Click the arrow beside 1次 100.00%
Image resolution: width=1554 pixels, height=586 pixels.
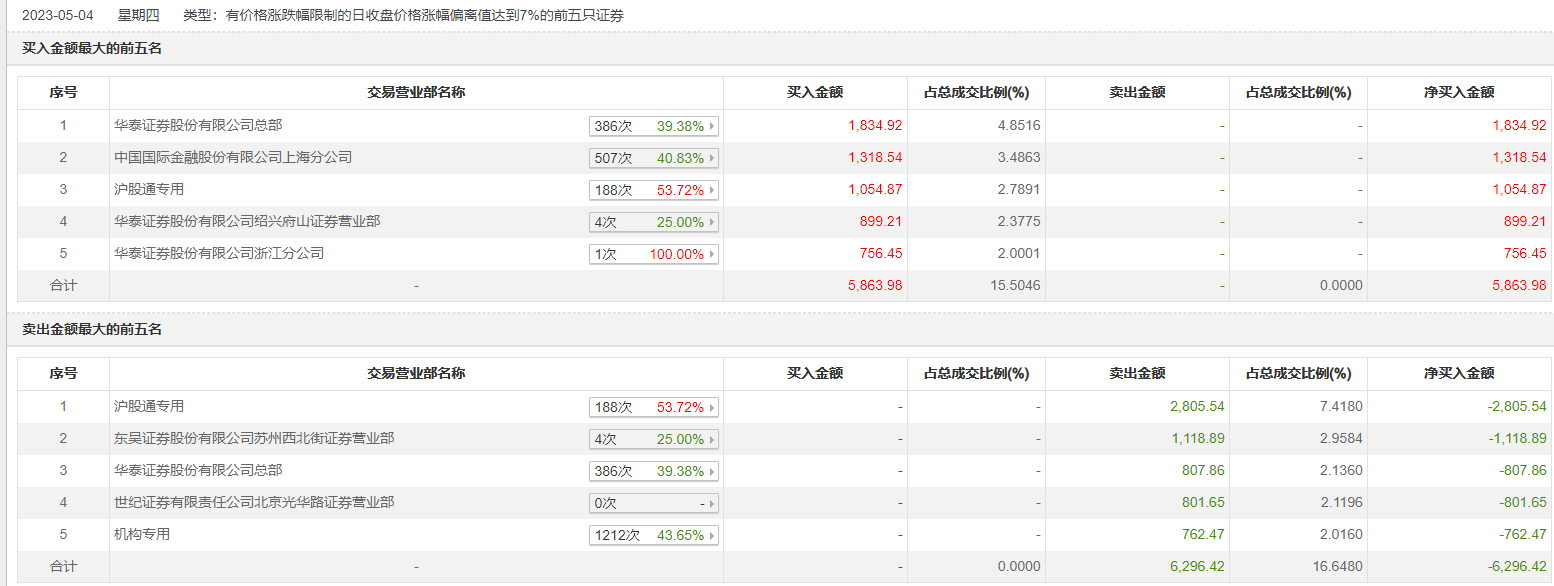point(712,254)
